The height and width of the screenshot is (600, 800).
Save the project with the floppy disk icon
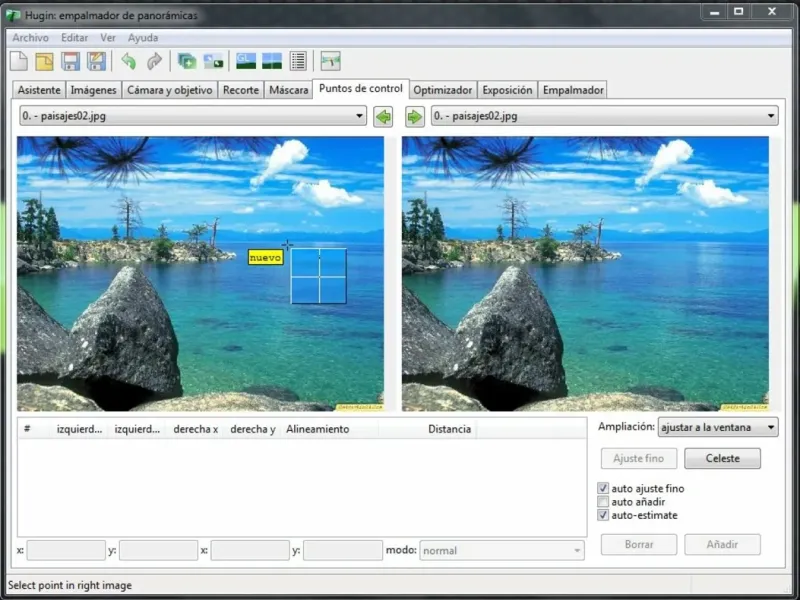pos(70,61)
